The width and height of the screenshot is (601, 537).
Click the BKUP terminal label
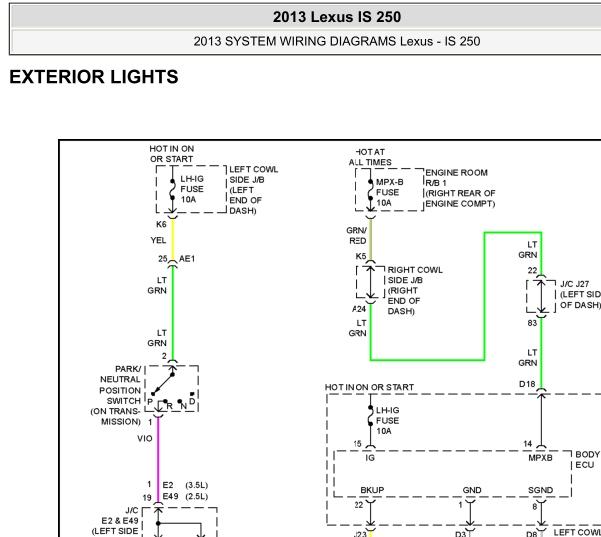372,490
